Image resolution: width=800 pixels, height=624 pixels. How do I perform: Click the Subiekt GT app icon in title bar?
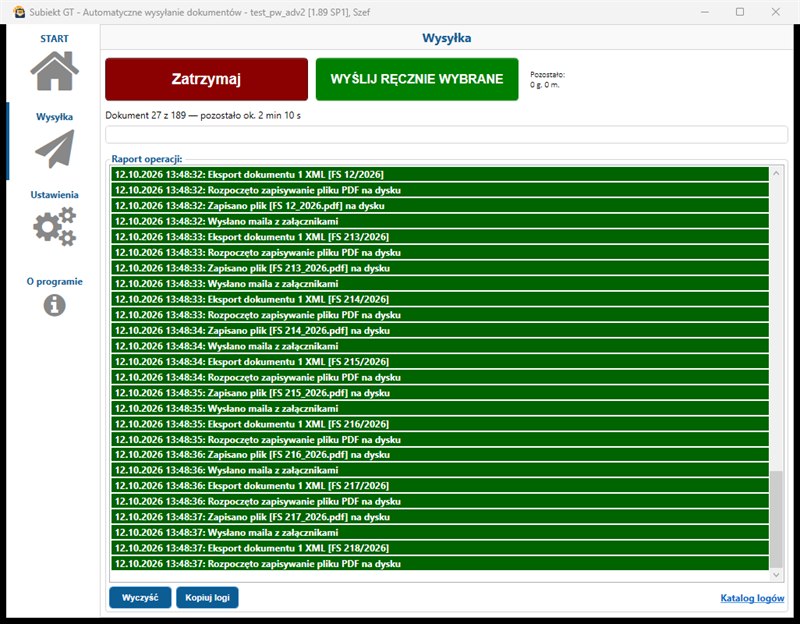click(x=19, y=12)
